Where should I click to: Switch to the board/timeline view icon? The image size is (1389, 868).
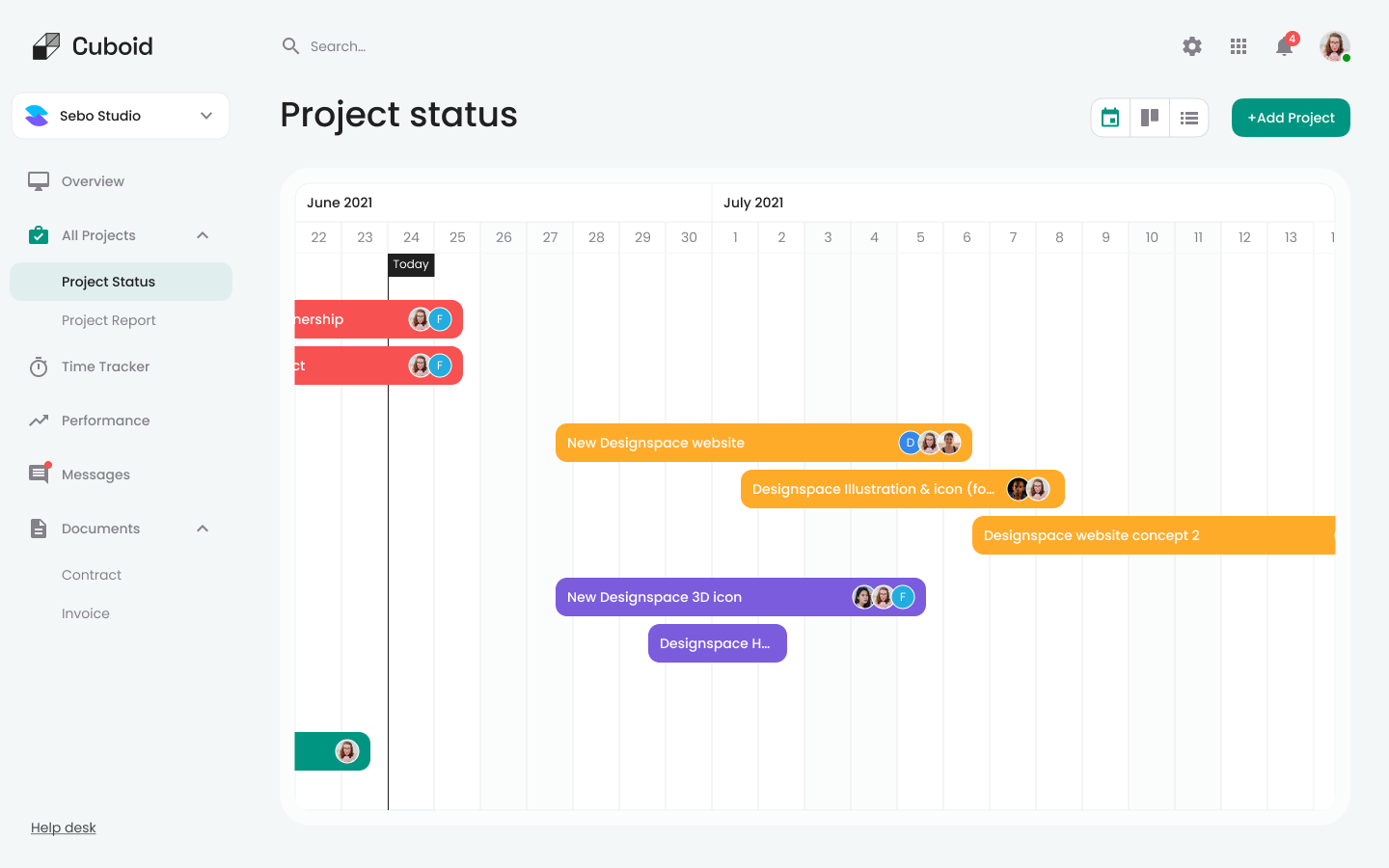[x=1149, y=117]
